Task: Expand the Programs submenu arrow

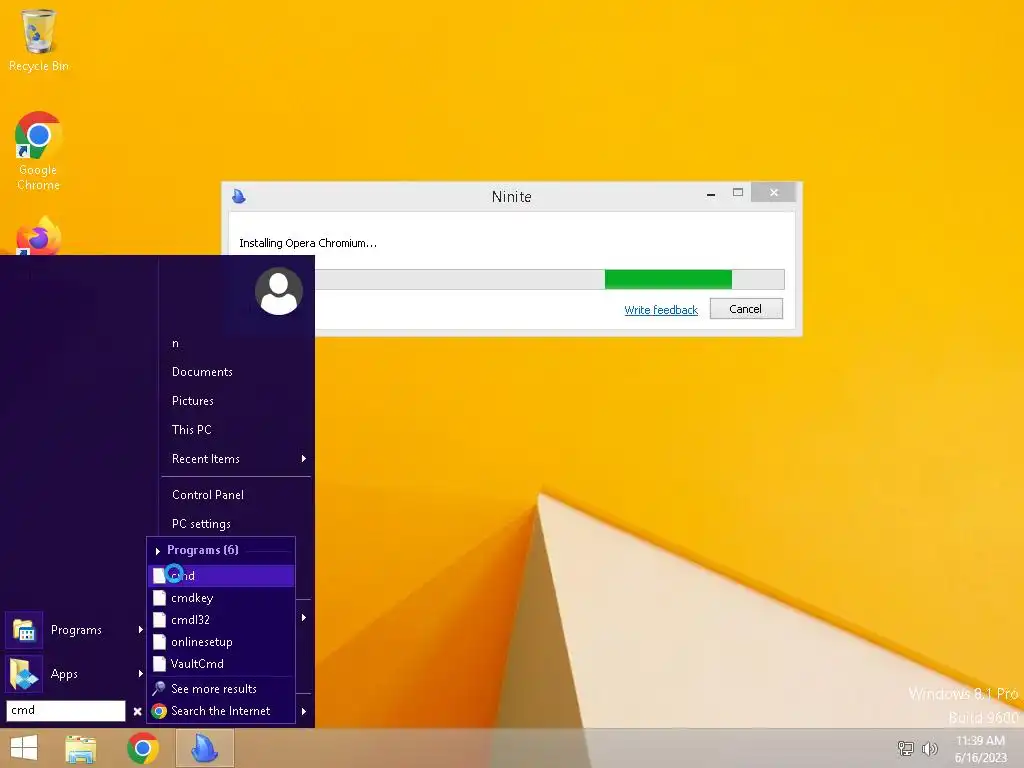Action: (x=140, y=630)
